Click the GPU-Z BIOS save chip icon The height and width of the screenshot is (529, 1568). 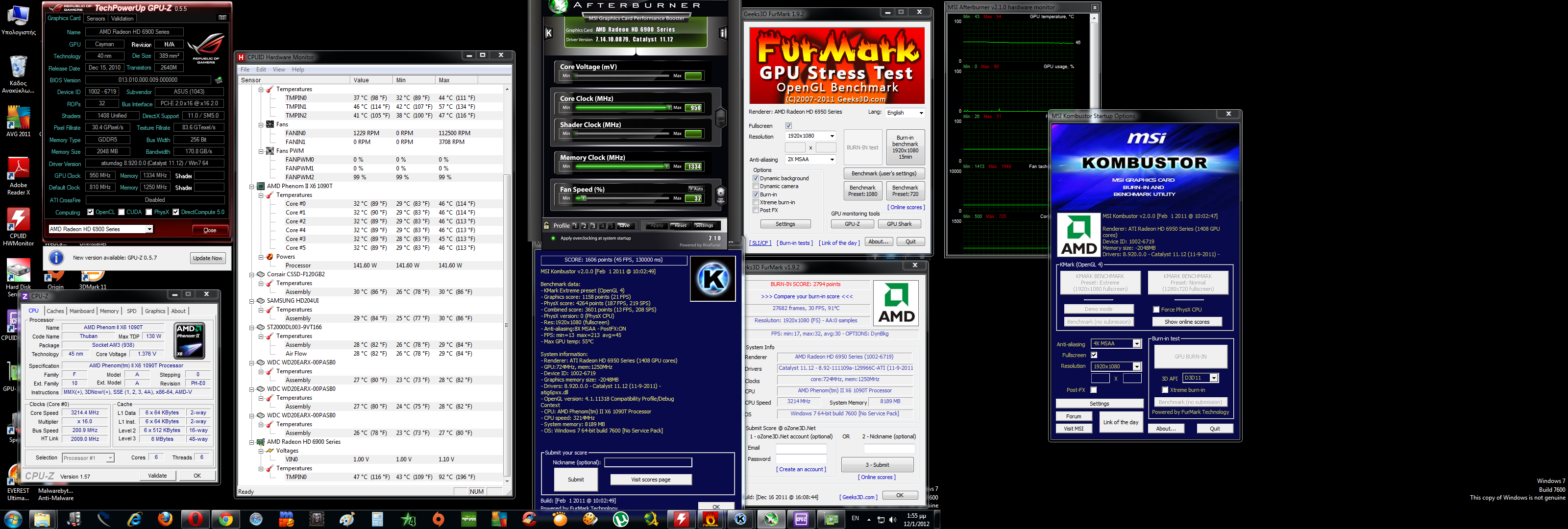[x=219, y=80]
